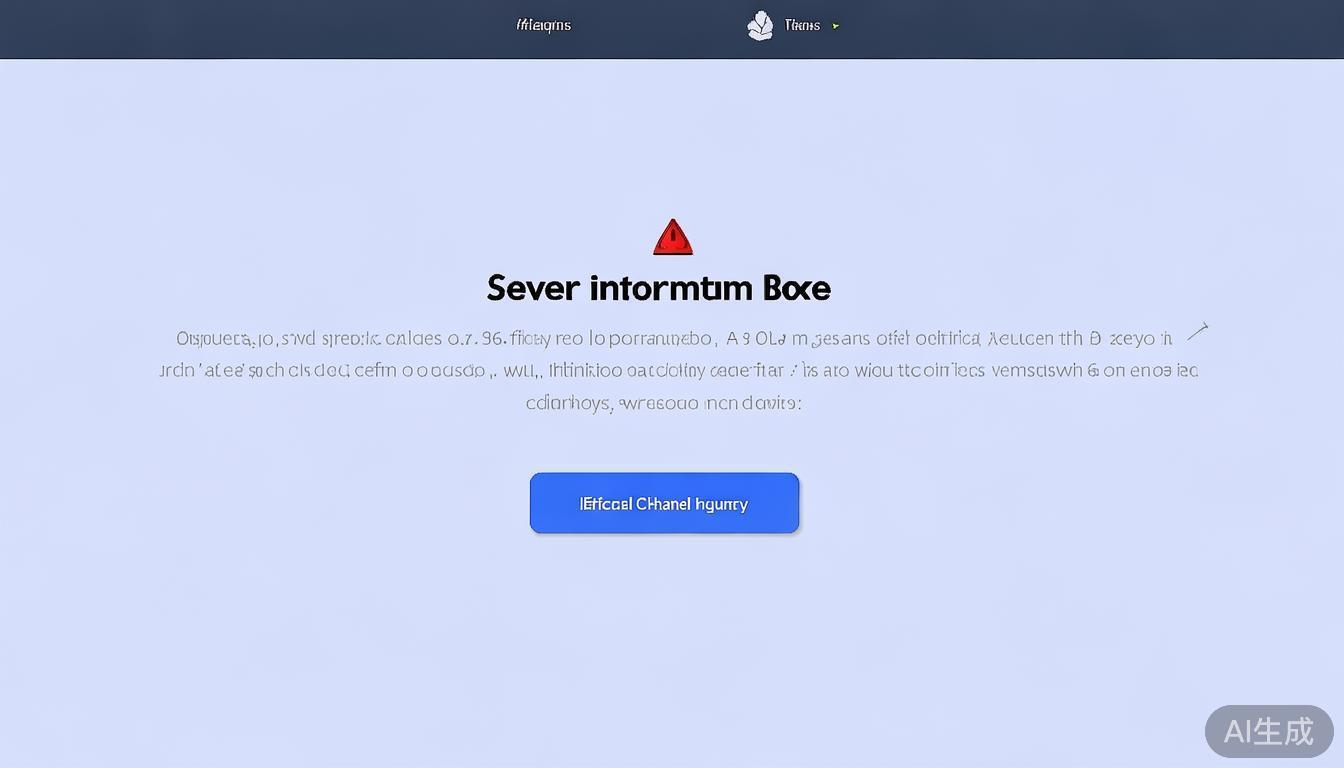This screenshot has width=1344, height=768.
Task: Click the text label on the blue button
Action: pyautogui.click(x=664, y=504)
